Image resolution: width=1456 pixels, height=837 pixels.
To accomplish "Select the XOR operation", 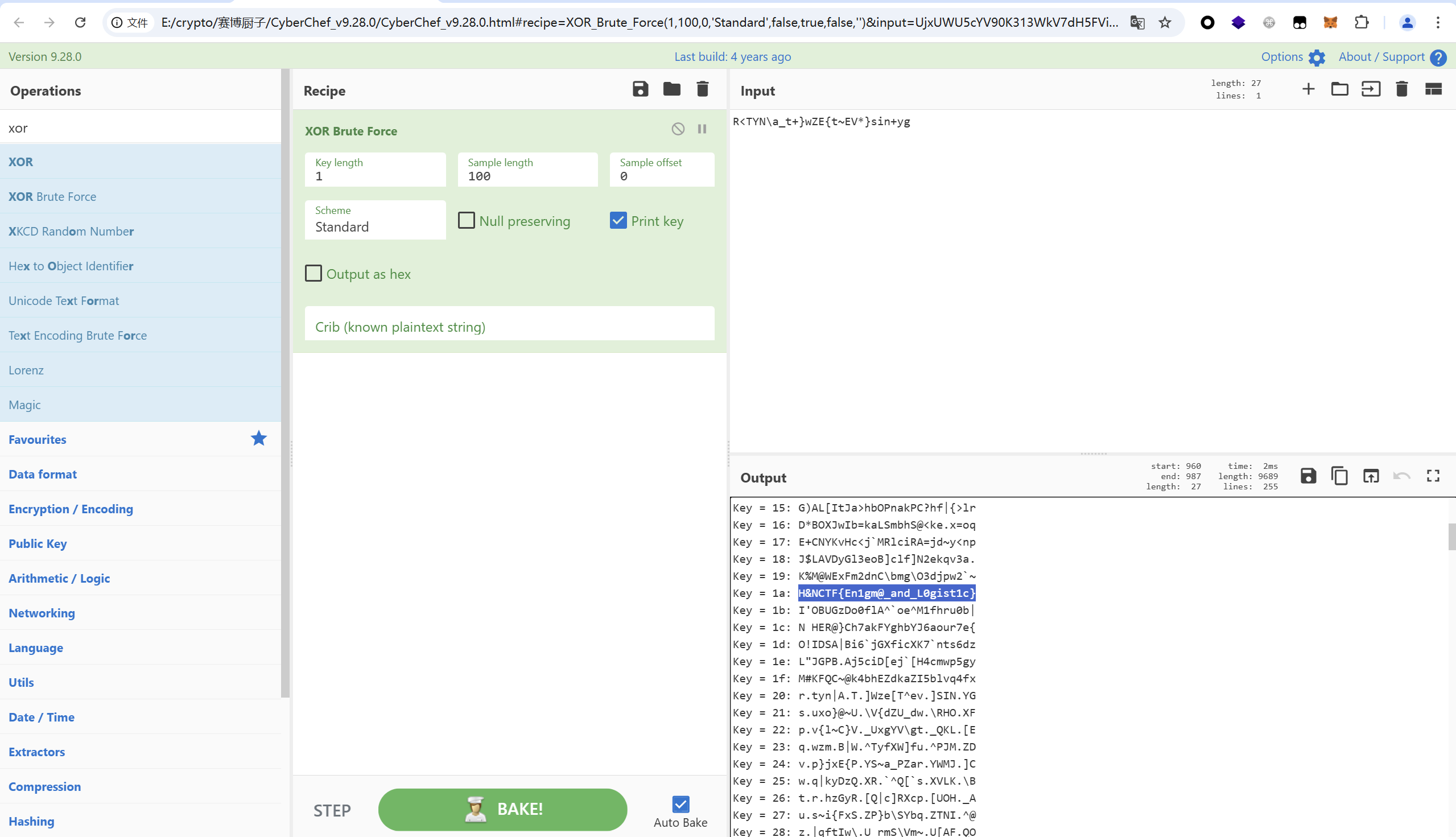I will tap(141, 162).
